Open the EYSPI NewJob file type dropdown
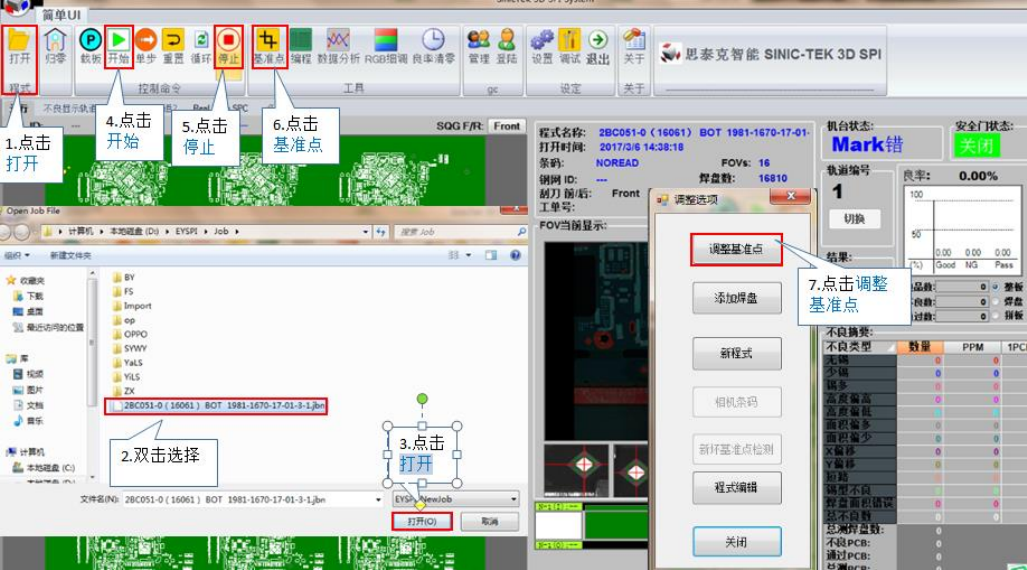This screenshot has height=570, width=1027. pos(456,499)
